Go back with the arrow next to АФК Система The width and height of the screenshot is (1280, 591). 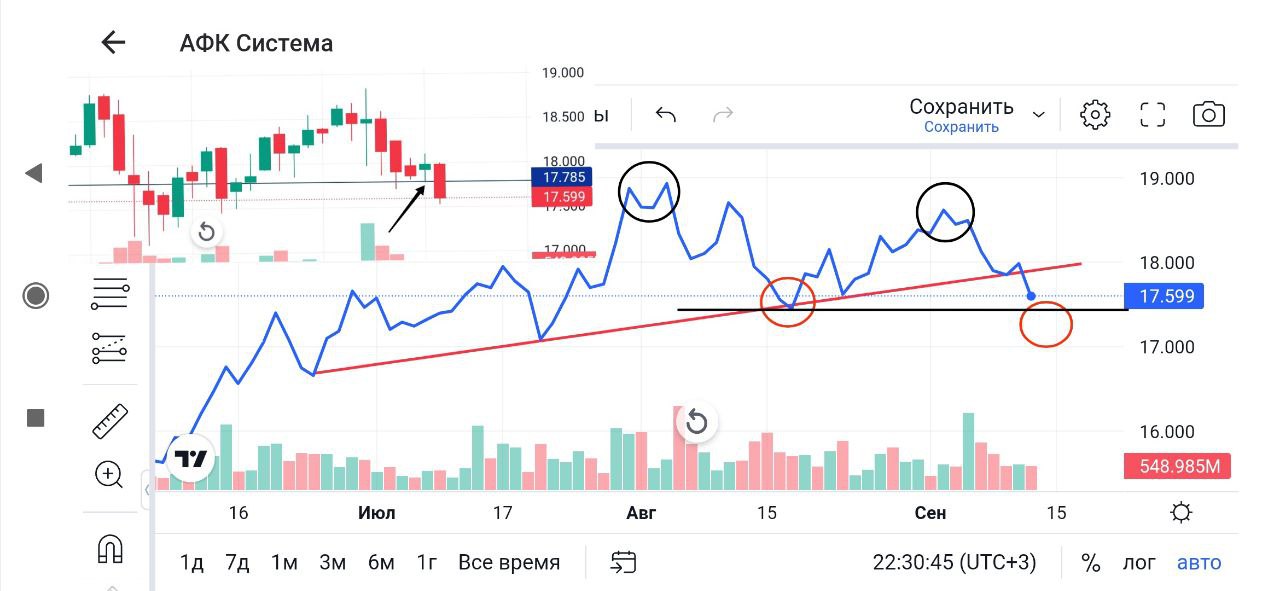113,42
